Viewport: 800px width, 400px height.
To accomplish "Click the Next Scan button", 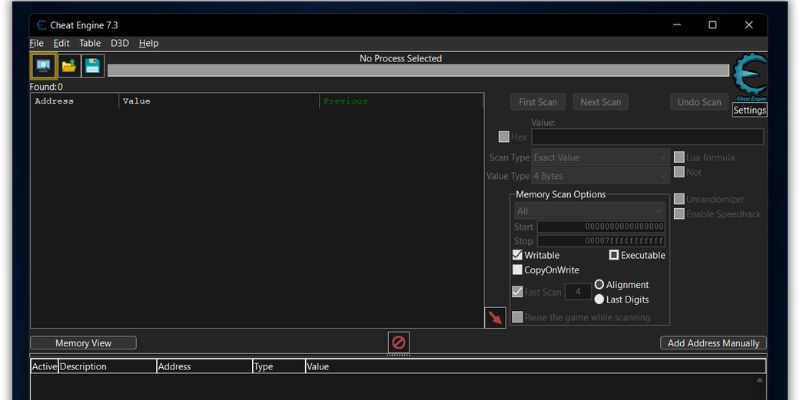I will click(601, 102).
